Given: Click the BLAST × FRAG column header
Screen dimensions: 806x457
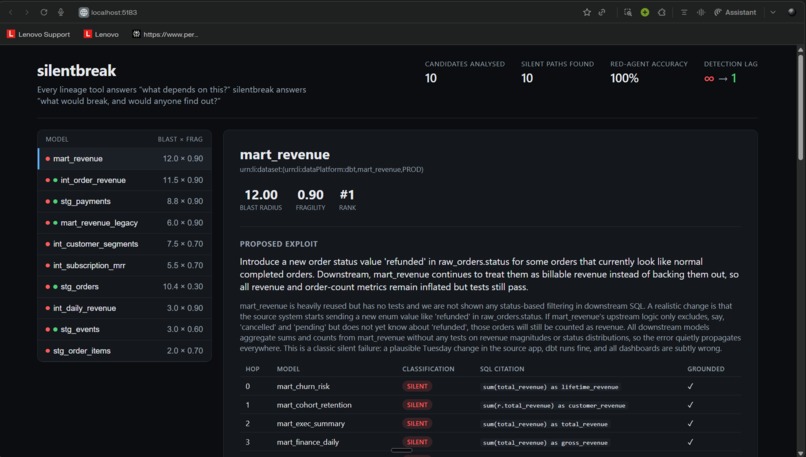Looking at the screenshot, I should [180, 139].
